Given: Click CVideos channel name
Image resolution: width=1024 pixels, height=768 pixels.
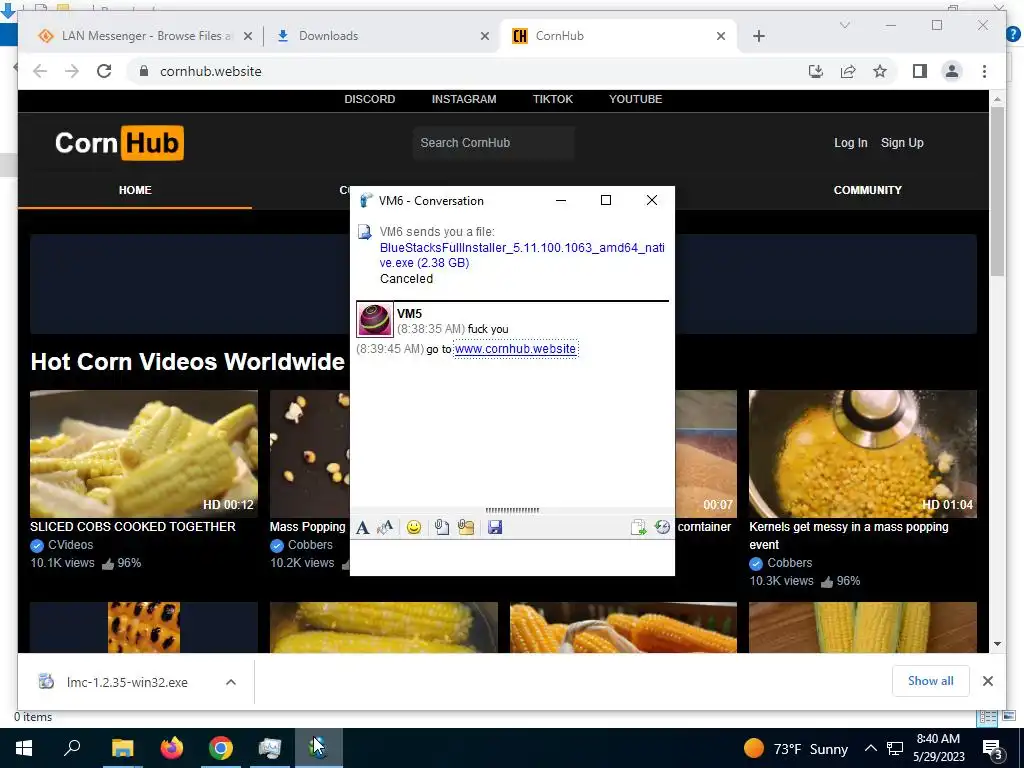Looking at the screenshot, I should tap(71, 545).
